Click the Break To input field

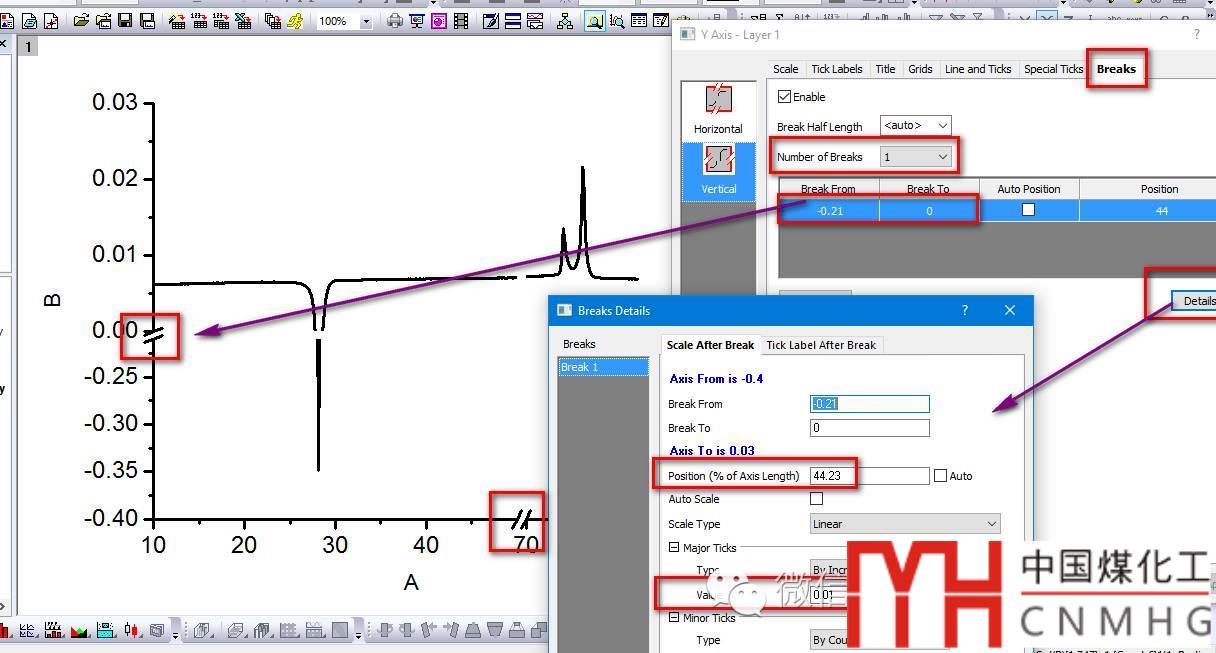point(869,428)
